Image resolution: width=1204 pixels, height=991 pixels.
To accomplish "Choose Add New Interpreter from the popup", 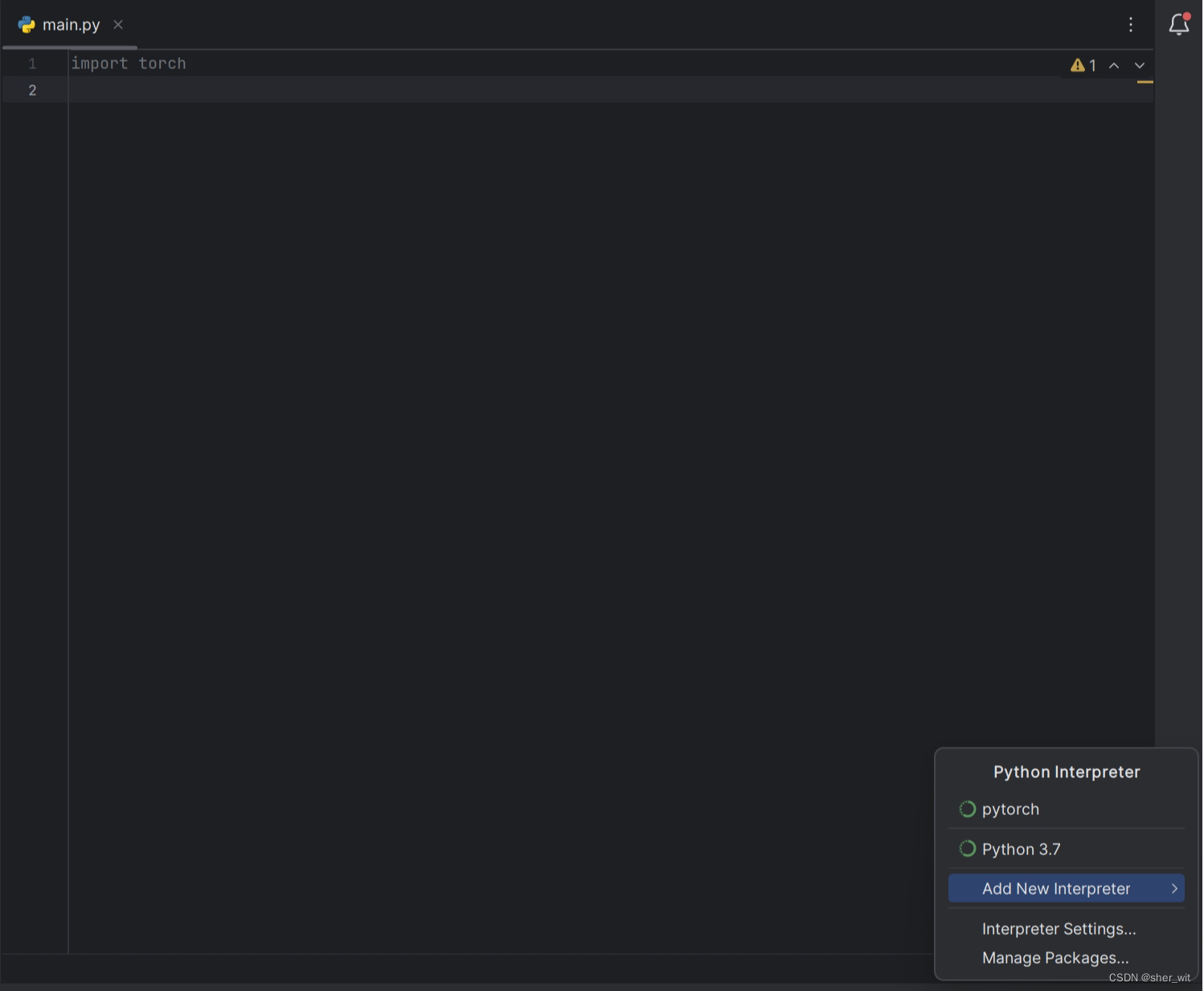I will [x=1055, y=889].
